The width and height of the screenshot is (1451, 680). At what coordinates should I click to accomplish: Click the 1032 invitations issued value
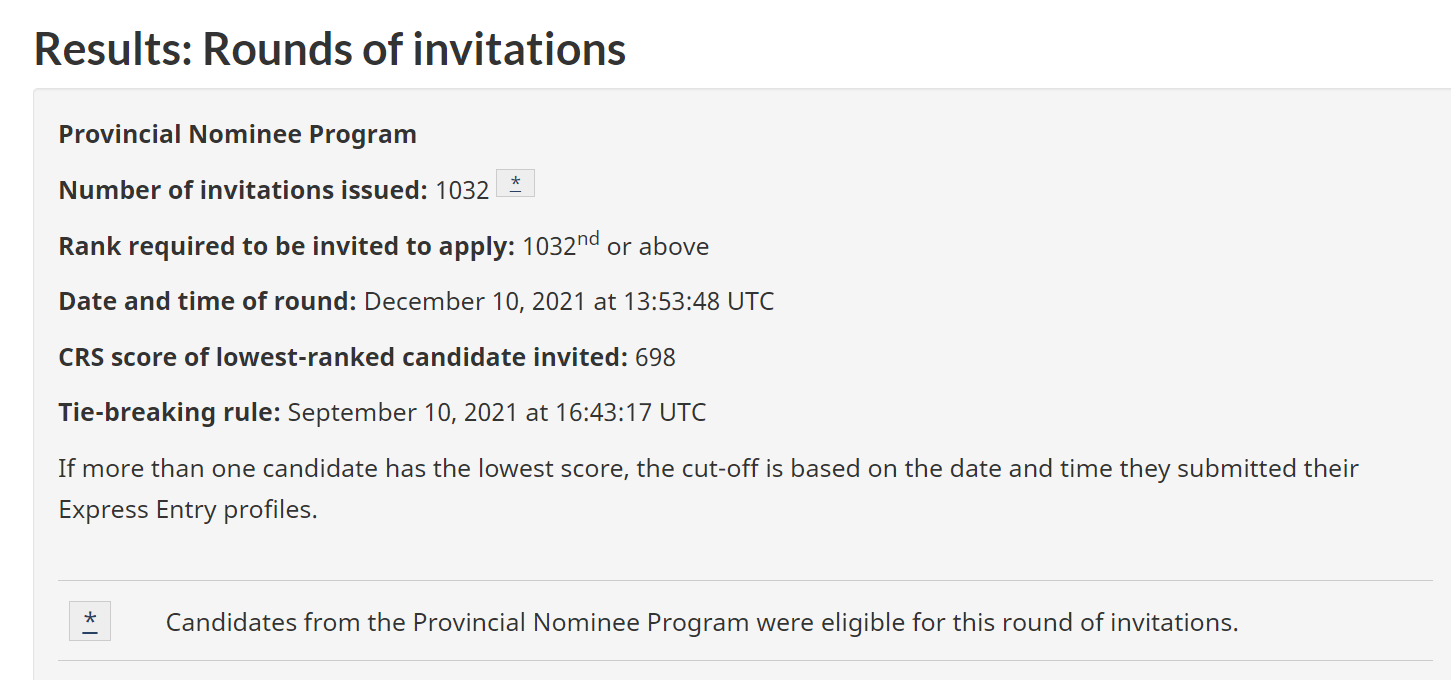462,190
